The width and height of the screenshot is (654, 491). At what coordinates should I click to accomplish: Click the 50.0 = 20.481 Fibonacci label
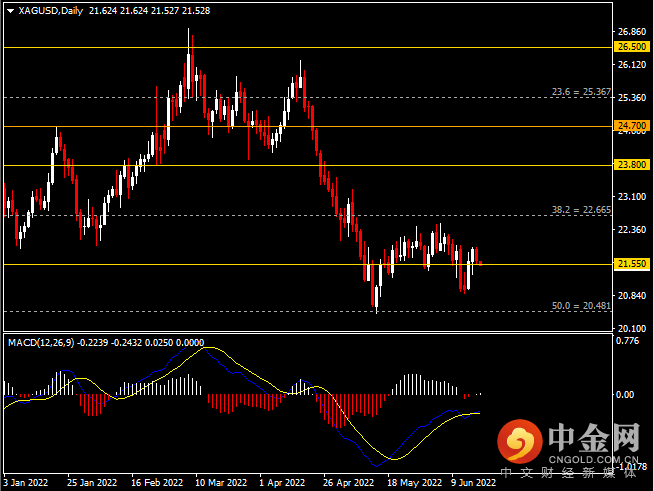pyautogui.click(x=581, y=306)
